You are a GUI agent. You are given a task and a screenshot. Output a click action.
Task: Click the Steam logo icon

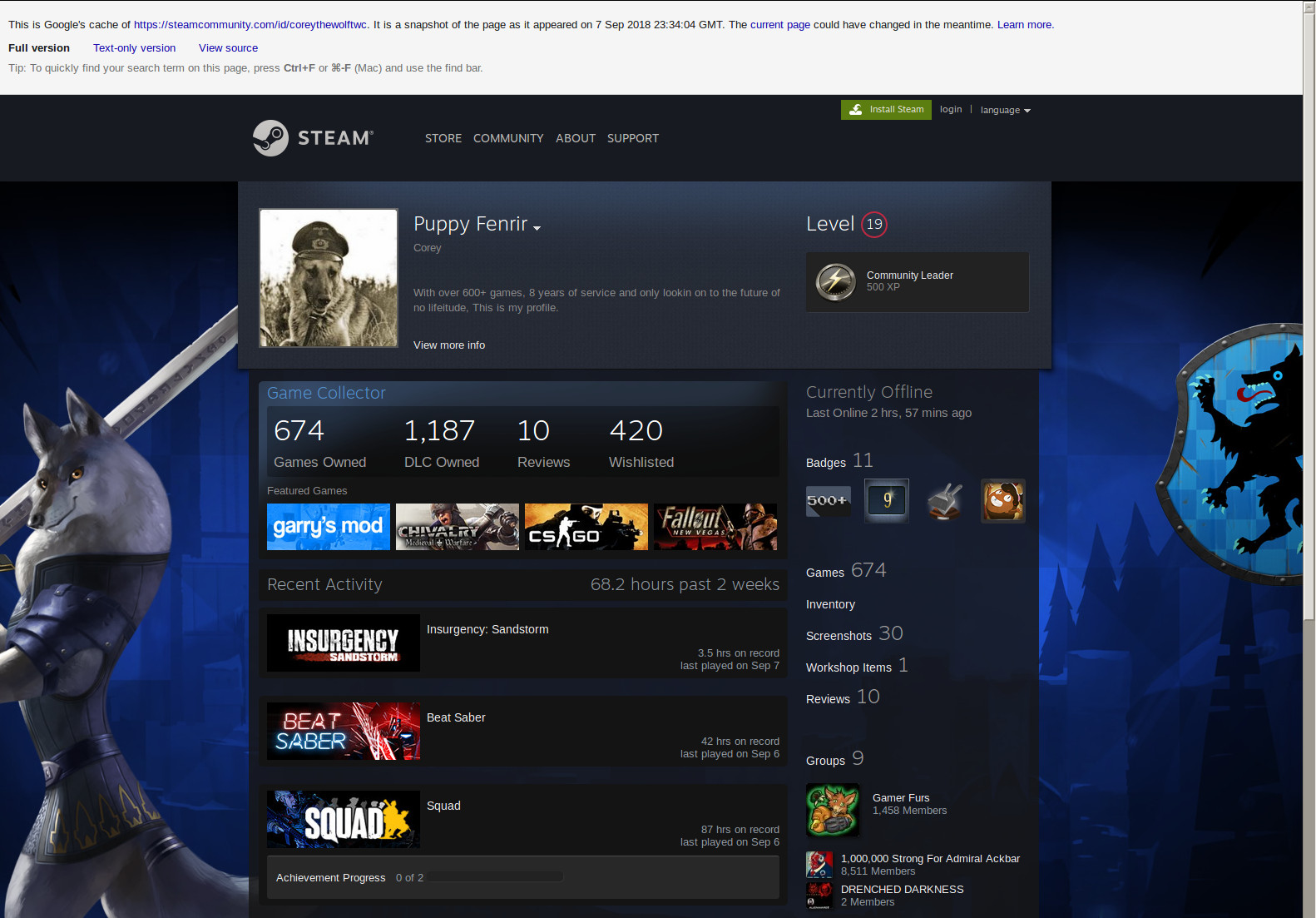point(270,138)
